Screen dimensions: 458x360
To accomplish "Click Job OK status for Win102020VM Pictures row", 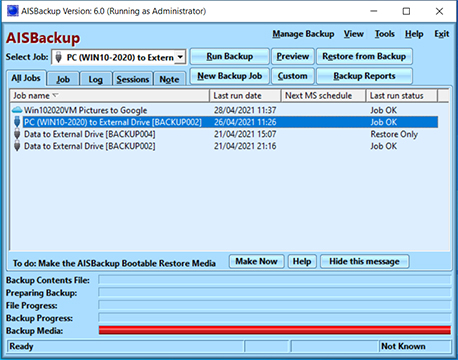I will coord(383,110).
